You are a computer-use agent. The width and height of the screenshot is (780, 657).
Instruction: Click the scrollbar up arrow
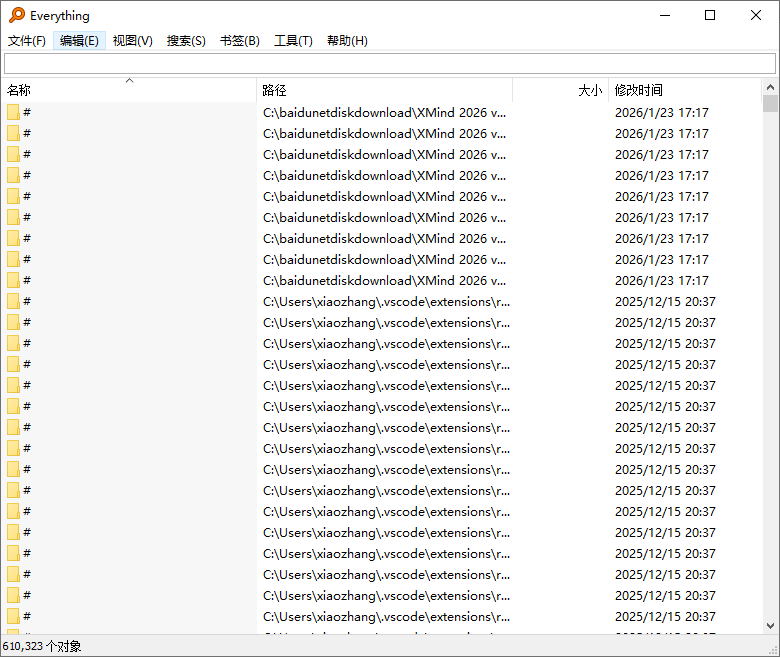click(x=770, y=87)
